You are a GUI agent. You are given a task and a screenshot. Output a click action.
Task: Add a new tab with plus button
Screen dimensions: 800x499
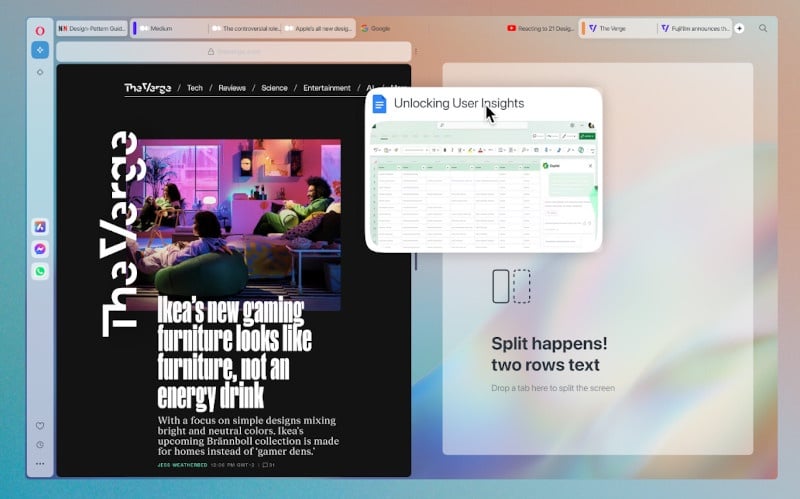point(739,29)
